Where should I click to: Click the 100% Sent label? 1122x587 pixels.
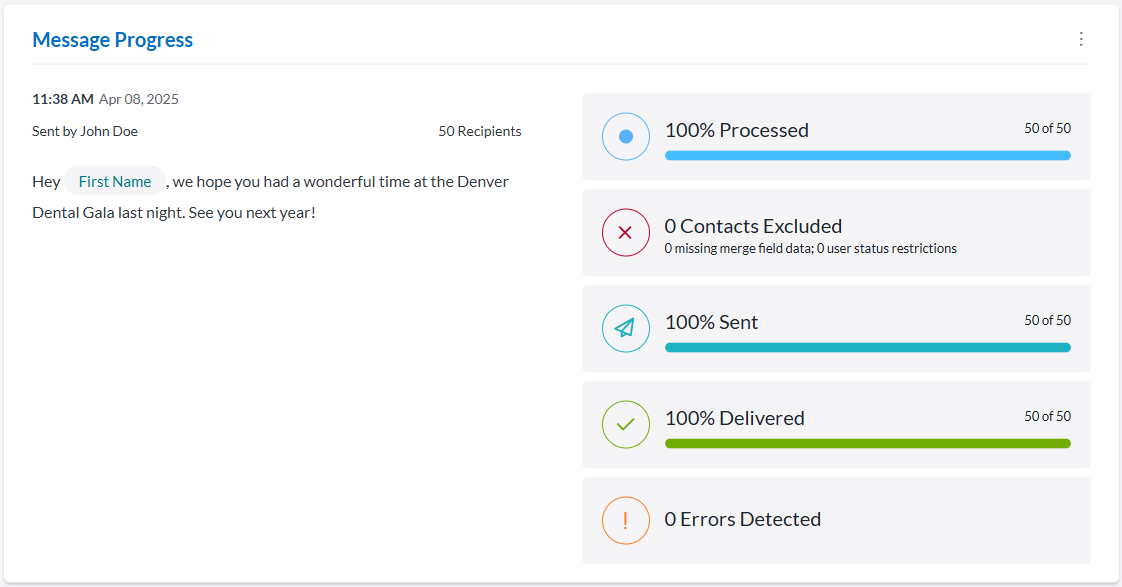(711, 322)
